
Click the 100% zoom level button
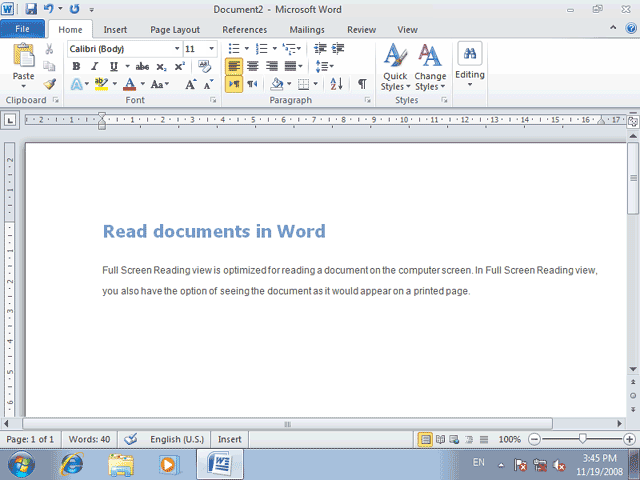point(509,440)
